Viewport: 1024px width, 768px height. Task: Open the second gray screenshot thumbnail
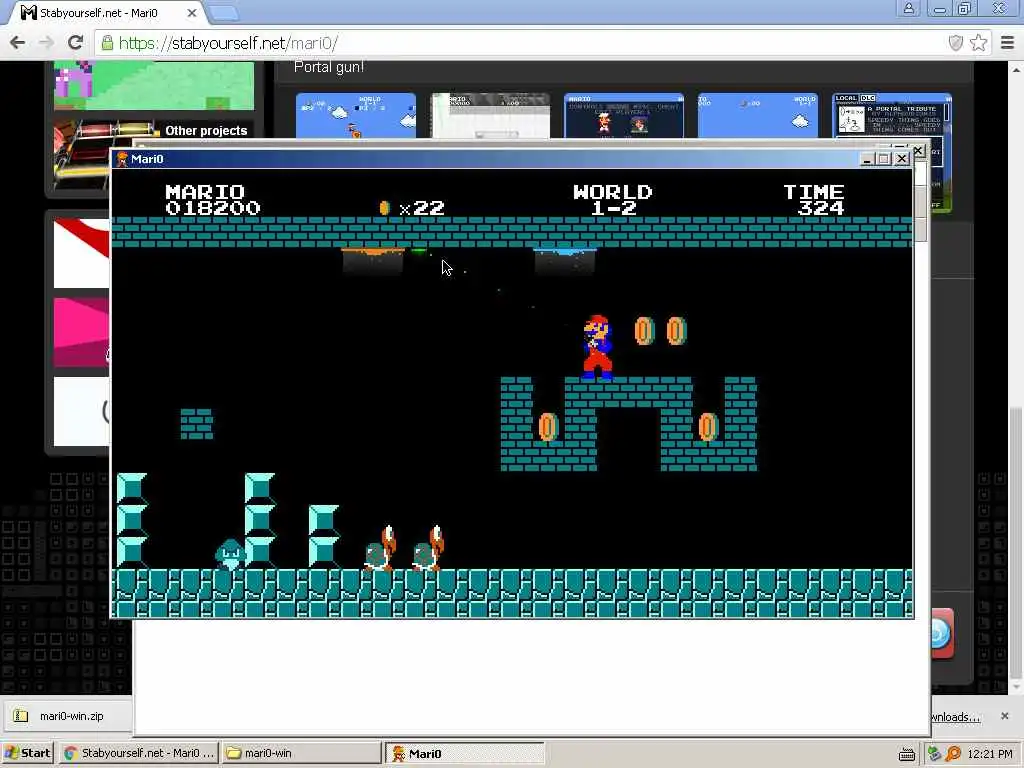point(490,116)
